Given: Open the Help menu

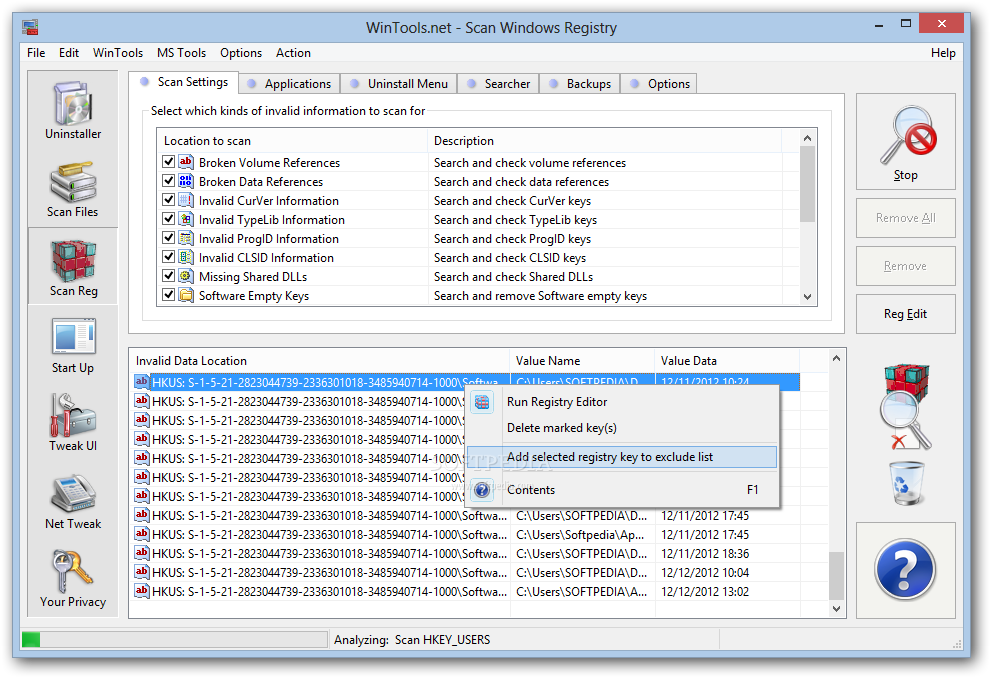Looking at the screenshot, I should 943,52.
